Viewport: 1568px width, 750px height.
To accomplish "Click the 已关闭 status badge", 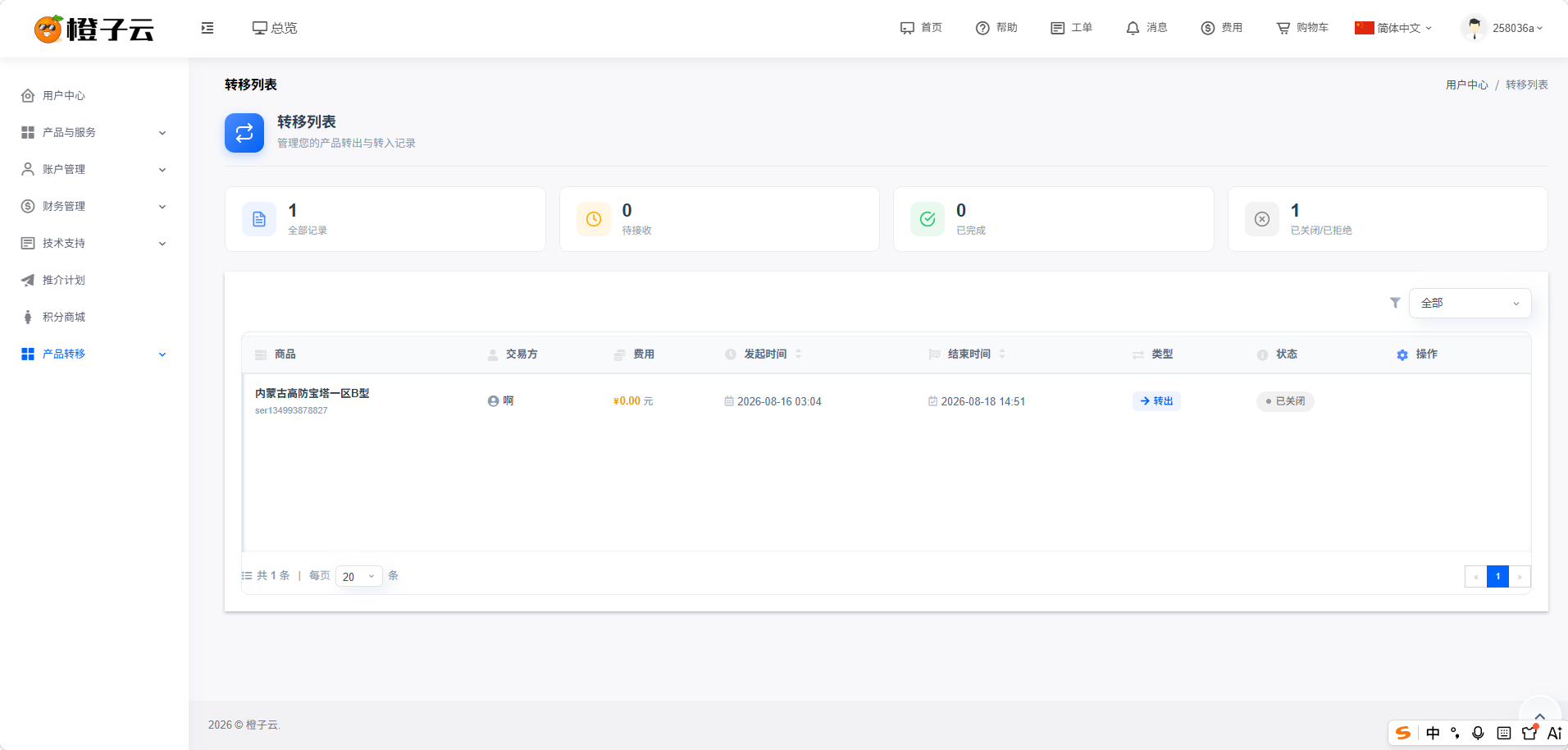I will 1285,400.
